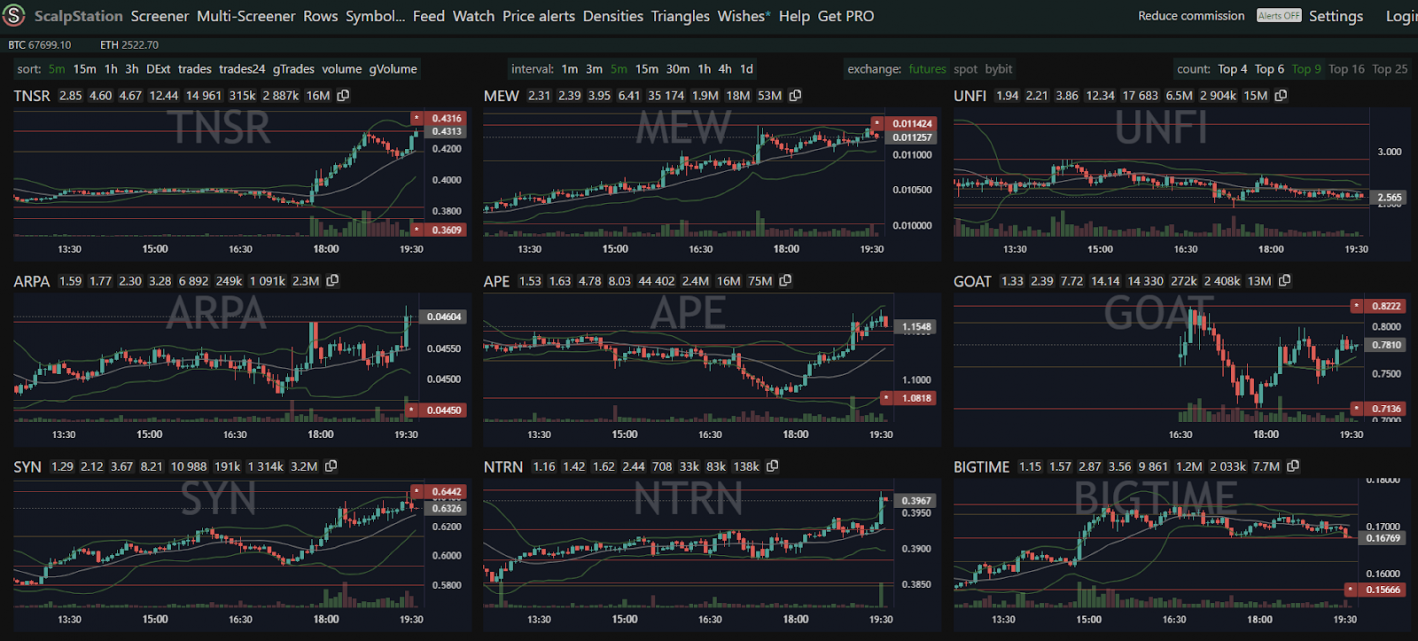Sort charts by gTrades

click(x=293, y=69)
